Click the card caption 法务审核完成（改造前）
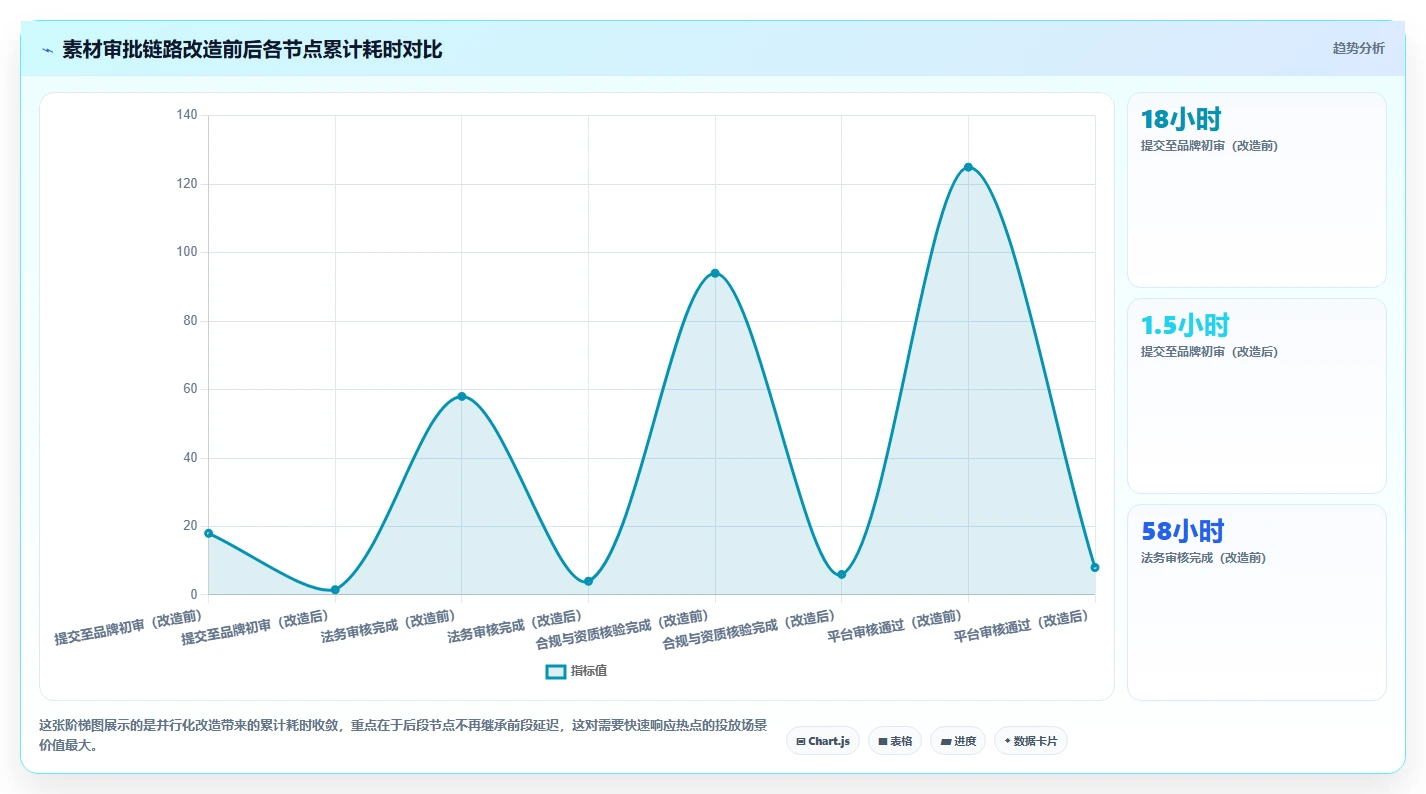Image resolution: width=1426 pixels, height=794 pixels. point(1203,558)
